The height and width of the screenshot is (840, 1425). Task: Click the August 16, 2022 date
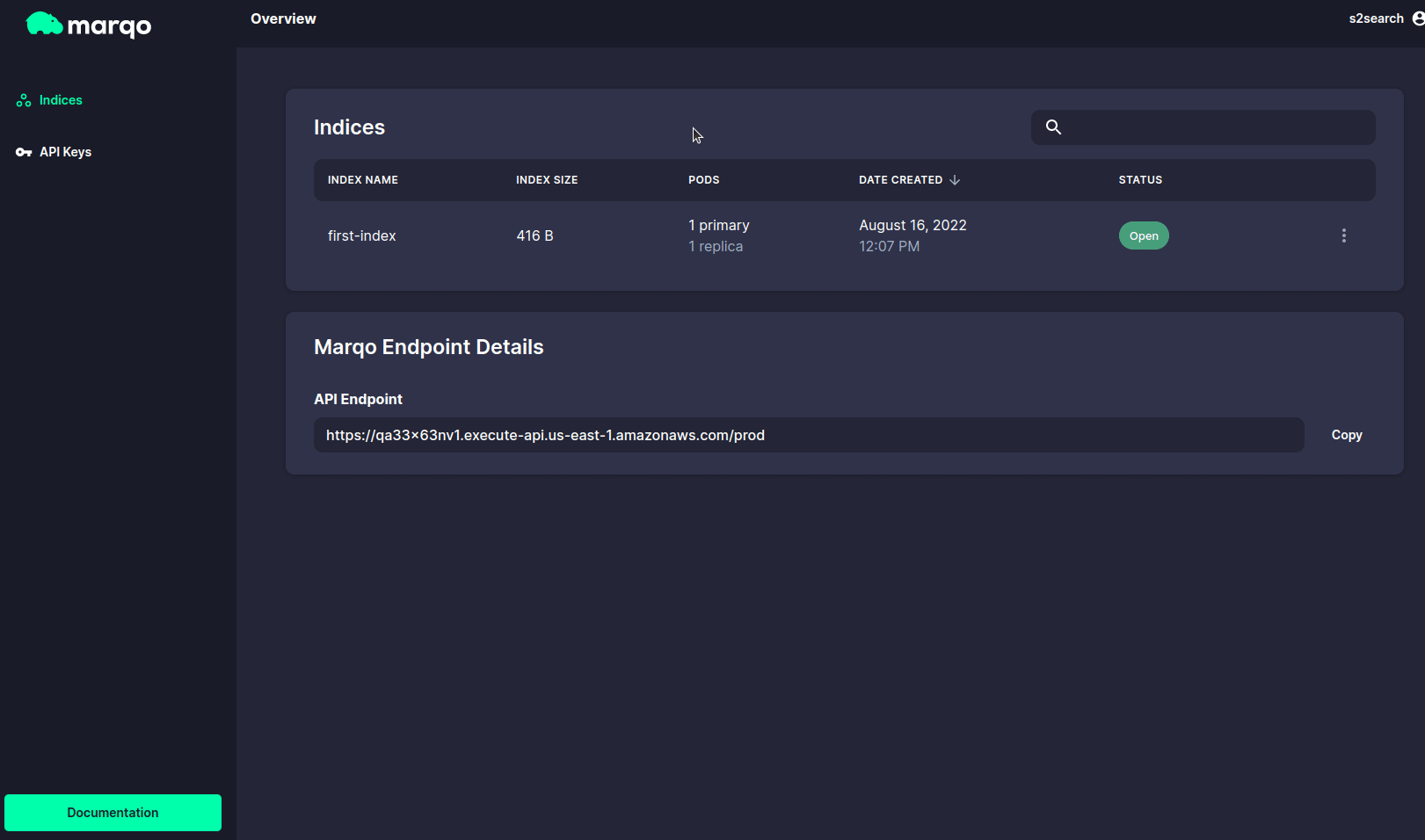pos(912,225)
